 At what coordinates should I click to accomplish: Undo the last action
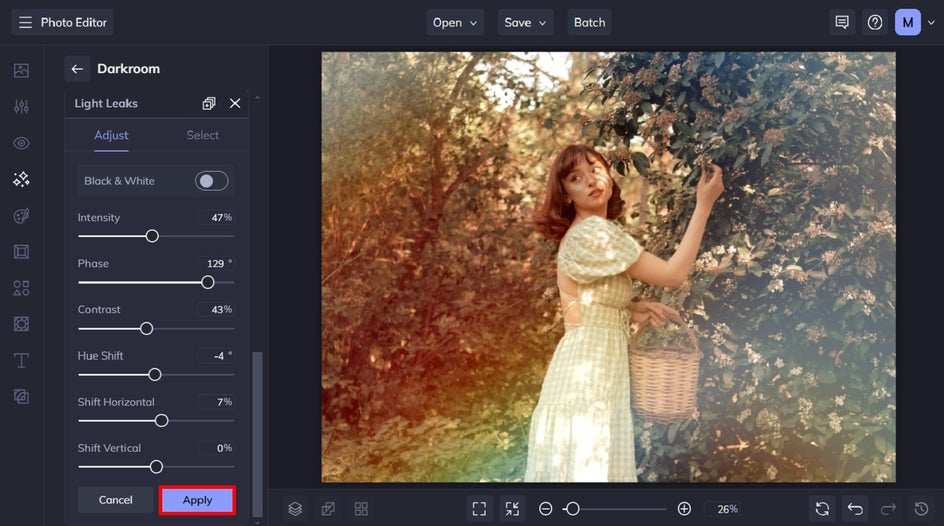(x=856, y=509)
